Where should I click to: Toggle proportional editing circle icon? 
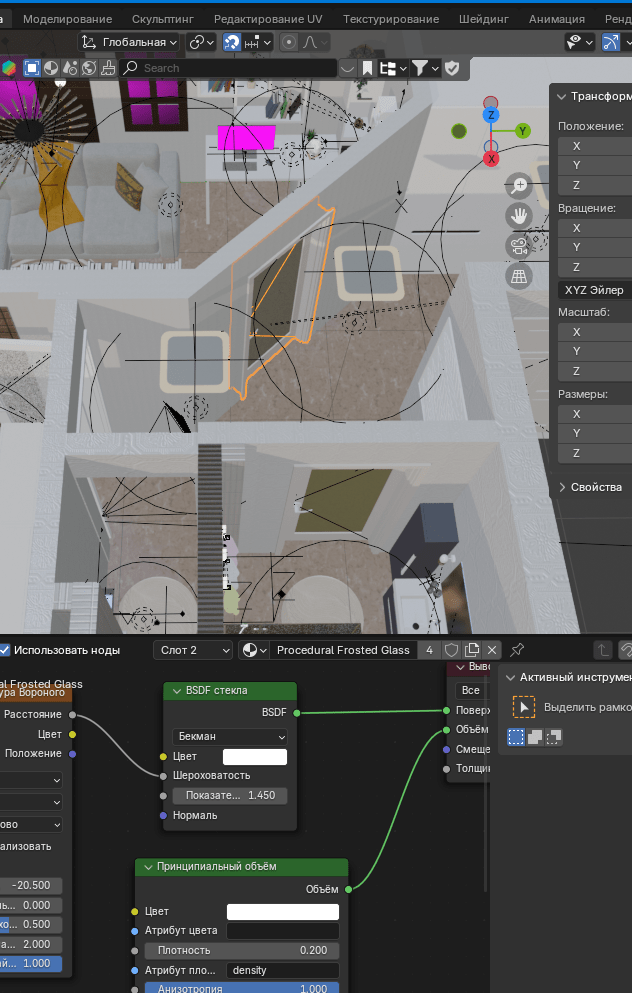(289, 42)
